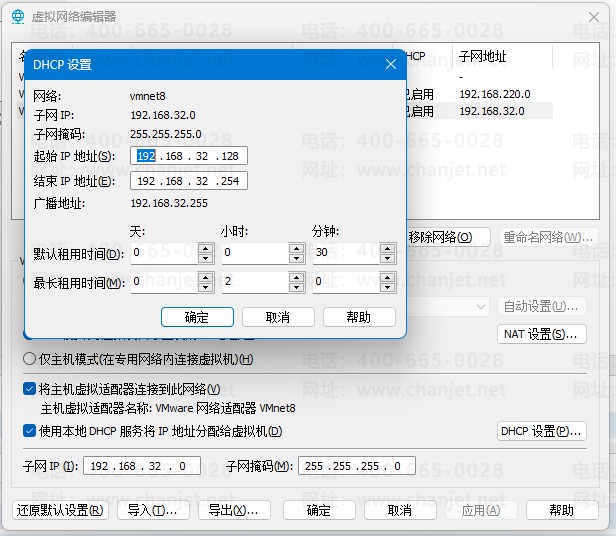The image size is (616, 536).
Task: Click the 结束 IP 地址 input field
Action: point(189,181)
